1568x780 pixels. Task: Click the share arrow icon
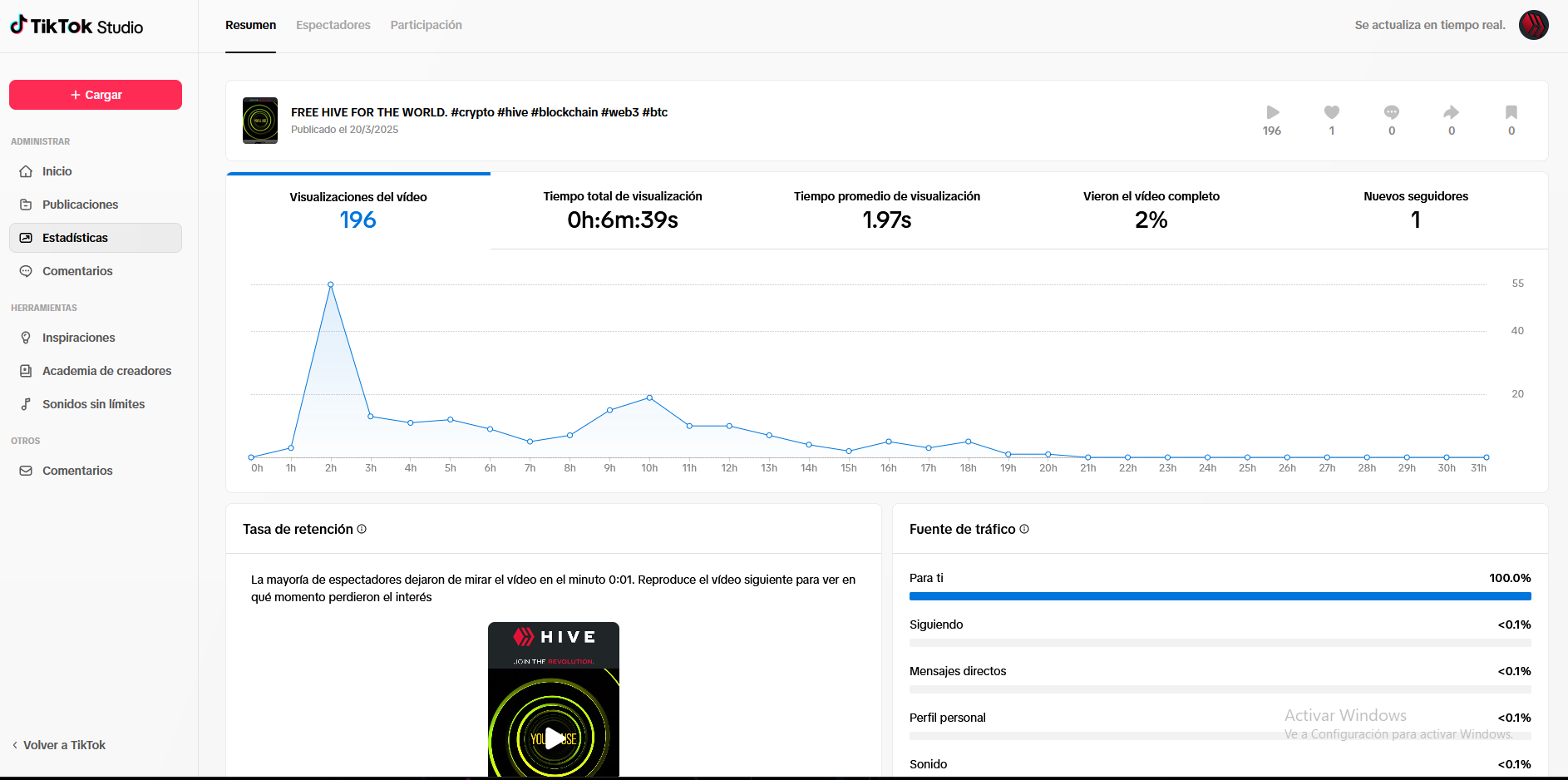(1452, 112)
